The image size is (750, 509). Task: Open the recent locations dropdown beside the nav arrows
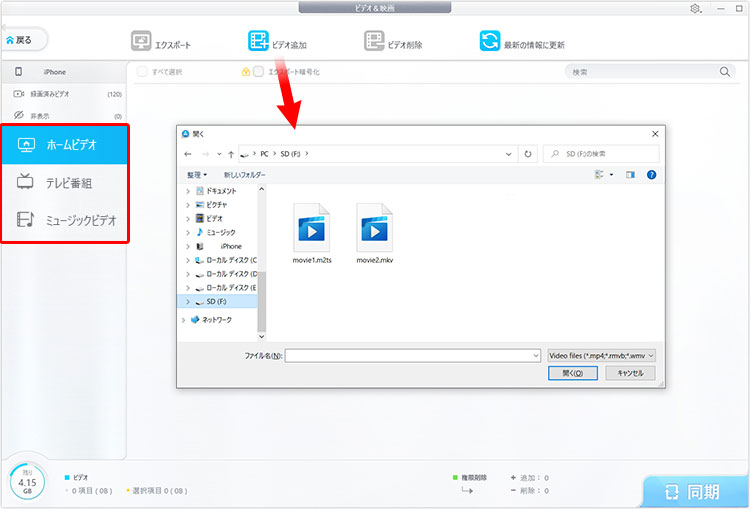(x=219, y=154)
